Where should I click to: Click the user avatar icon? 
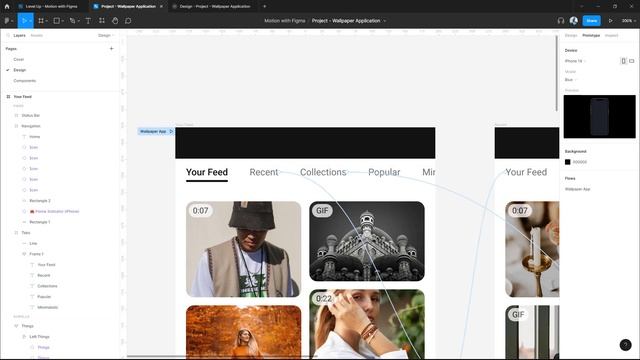coord(573,20)
